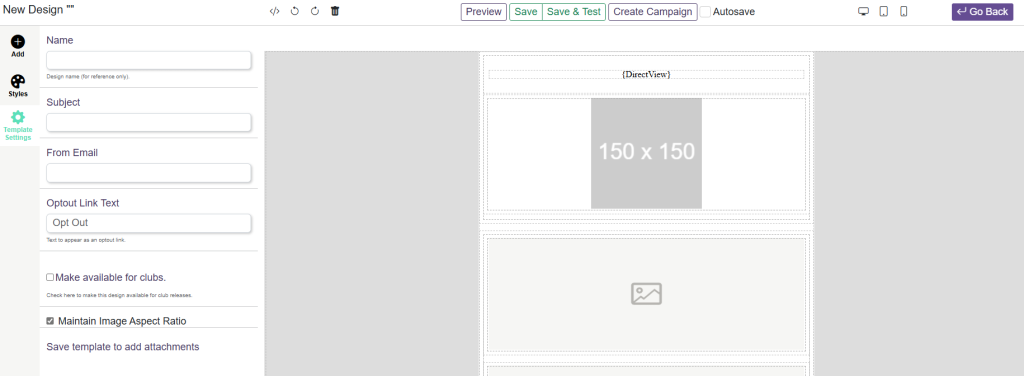Viewport: 1024px width, 376px height.
Task: Undo the last change
Action: click(x=295, y=12)
